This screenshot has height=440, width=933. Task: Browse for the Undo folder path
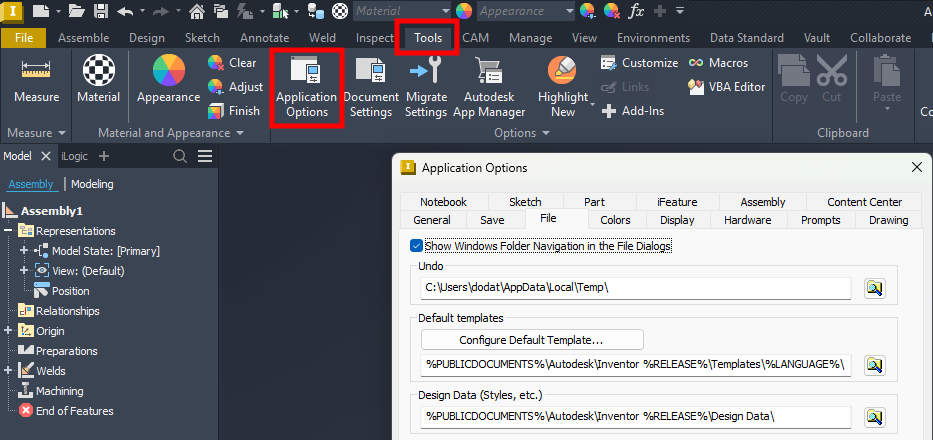point(875,288)
